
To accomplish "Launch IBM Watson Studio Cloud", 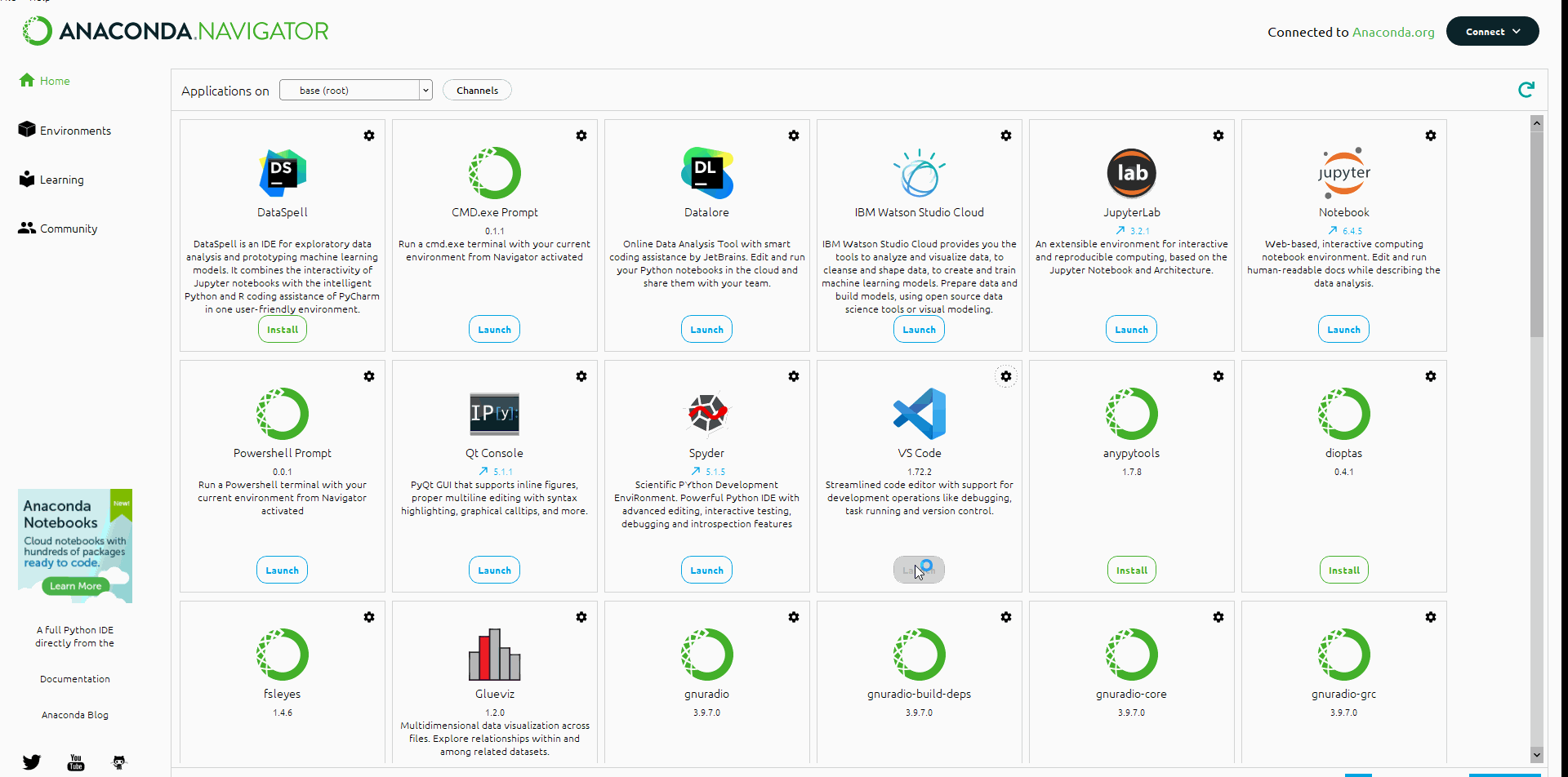I will [x=920, y=329].
